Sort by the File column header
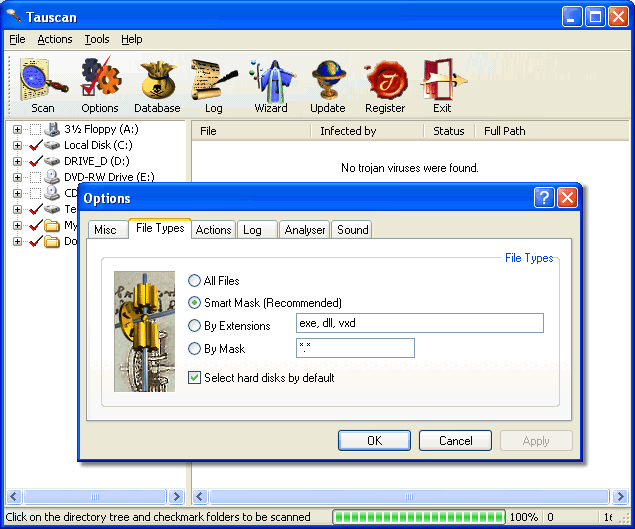The image size is (635, 529). click(251, 131)
